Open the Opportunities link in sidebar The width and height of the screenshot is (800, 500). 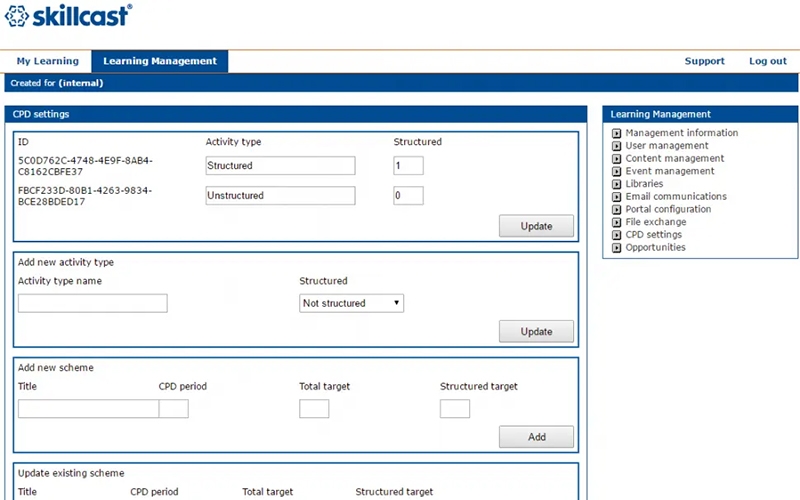click(x=655, y=248)
